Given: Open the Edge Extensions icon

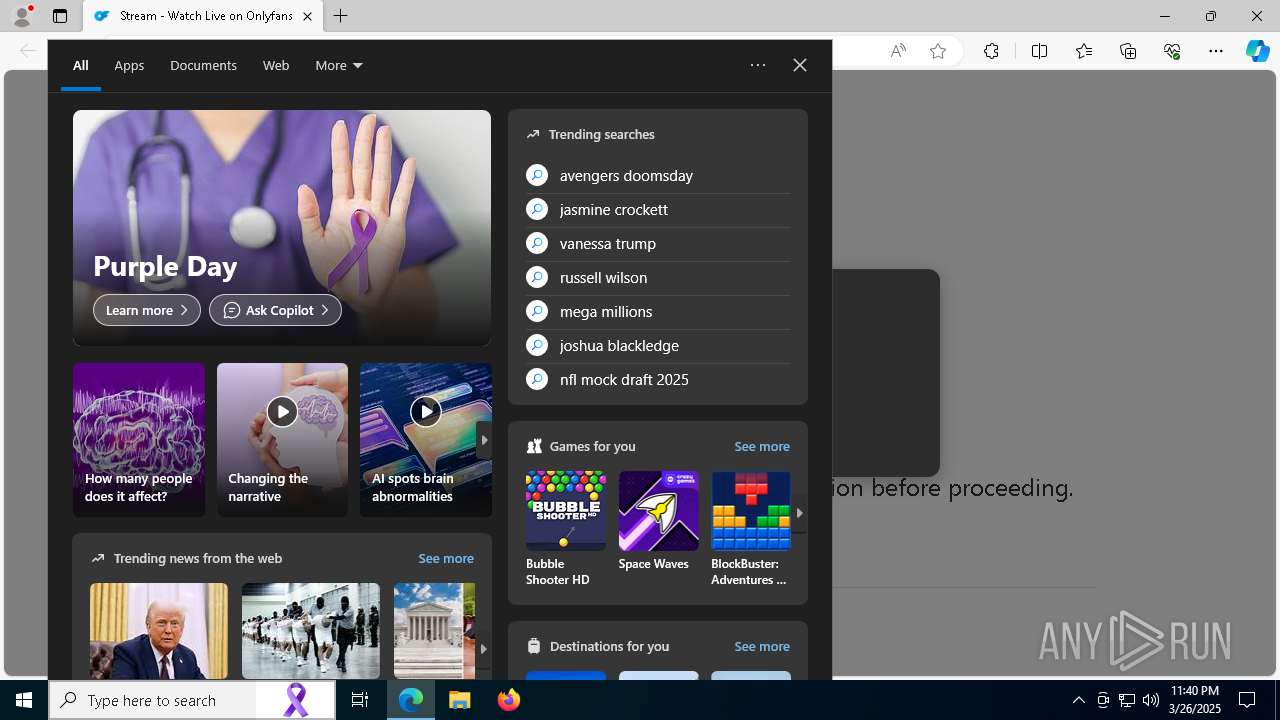Looking at the screenshot, I should click(x=991, y=51).
